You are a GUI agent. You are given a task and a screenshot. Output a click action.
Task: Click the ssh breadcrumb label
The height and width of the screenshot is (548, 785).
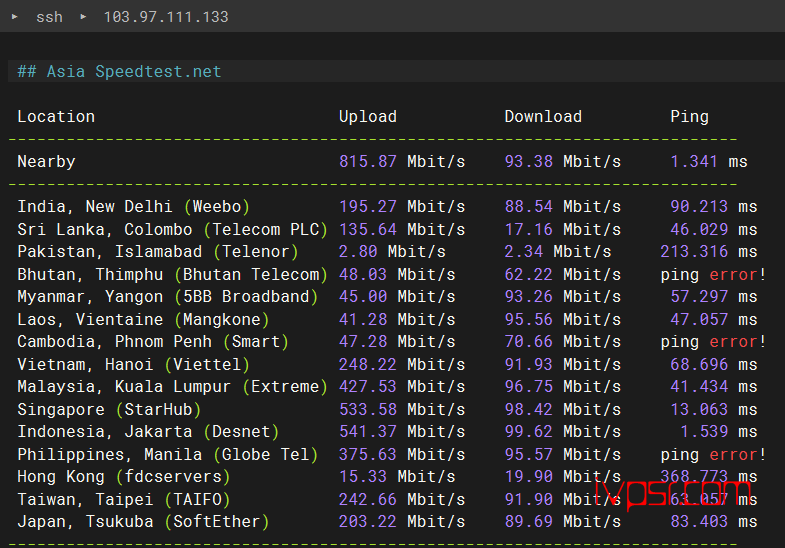click(x=50, y=17)
